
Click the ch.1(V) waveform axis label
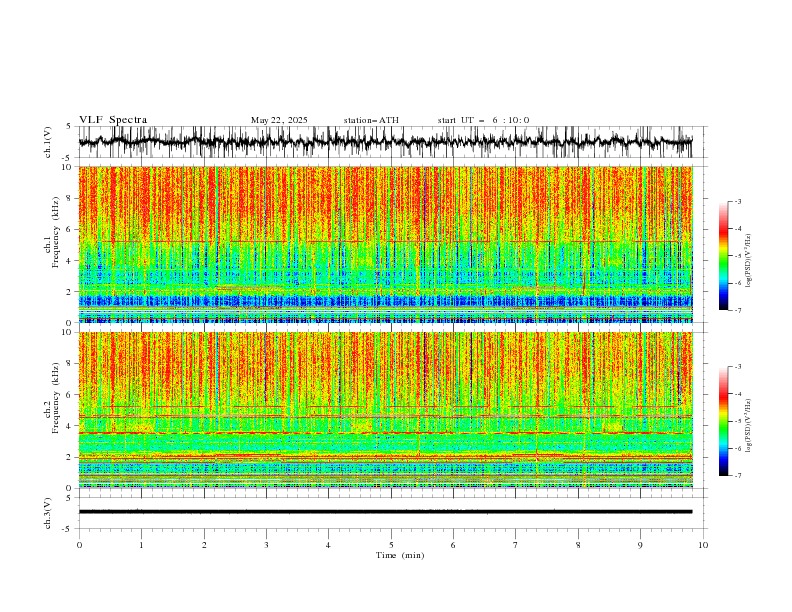(47, 142)
